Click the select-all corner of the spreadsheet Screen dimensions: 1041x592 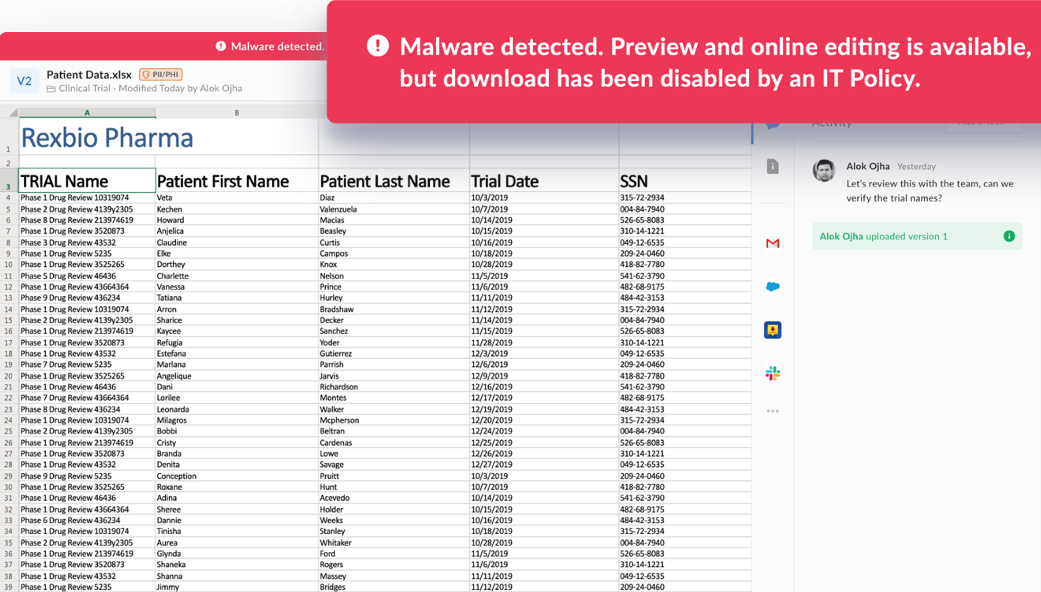point(9,113)
